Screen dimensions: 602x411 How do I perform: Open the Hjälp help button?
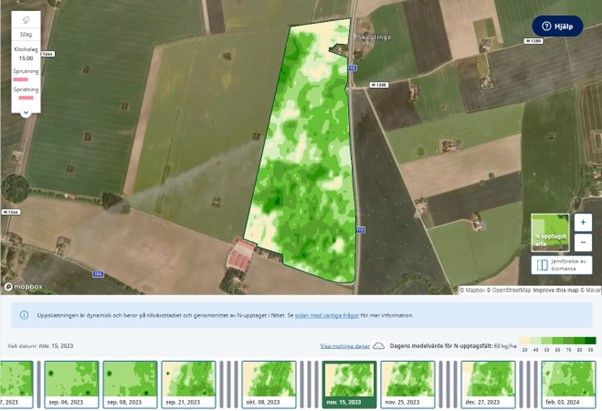[557, 26]
